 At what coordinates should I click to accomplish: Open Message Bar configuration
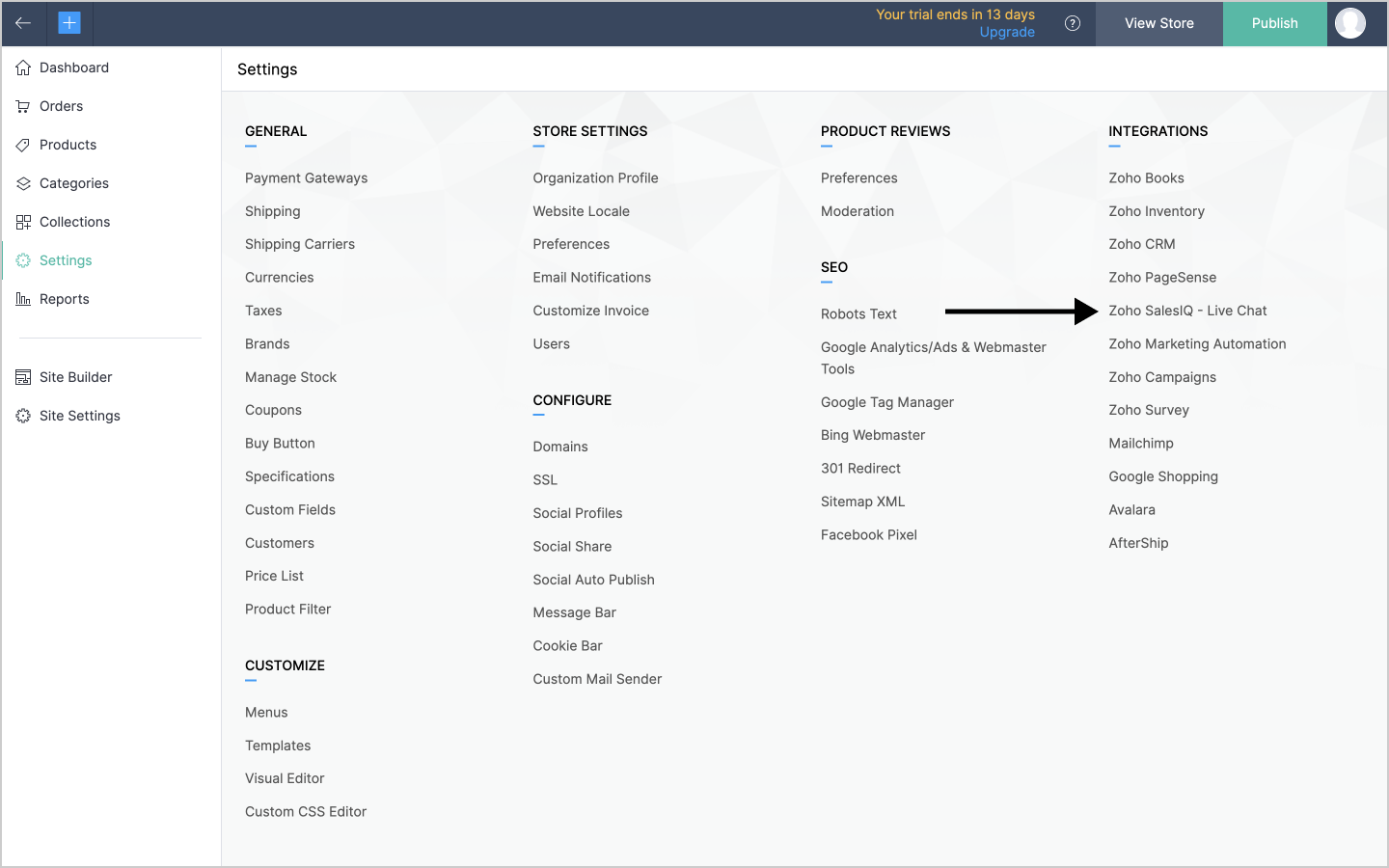coord(574,612)
